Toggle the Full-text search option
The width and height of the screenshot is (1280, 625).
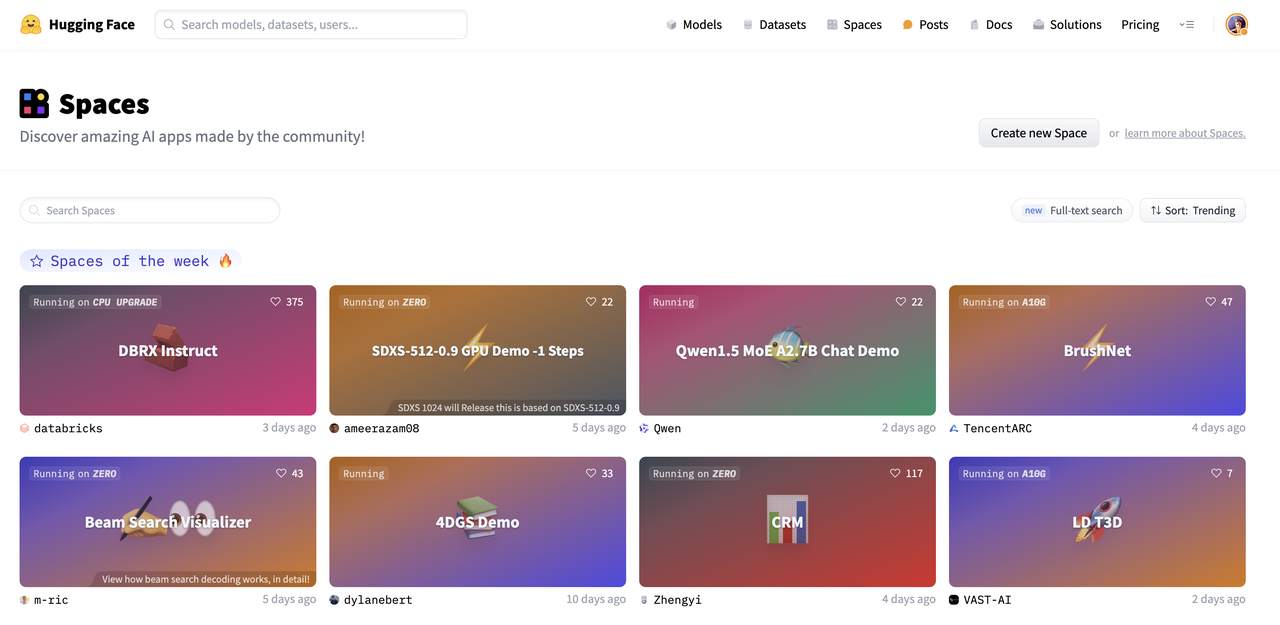[x=1072, y=210]
